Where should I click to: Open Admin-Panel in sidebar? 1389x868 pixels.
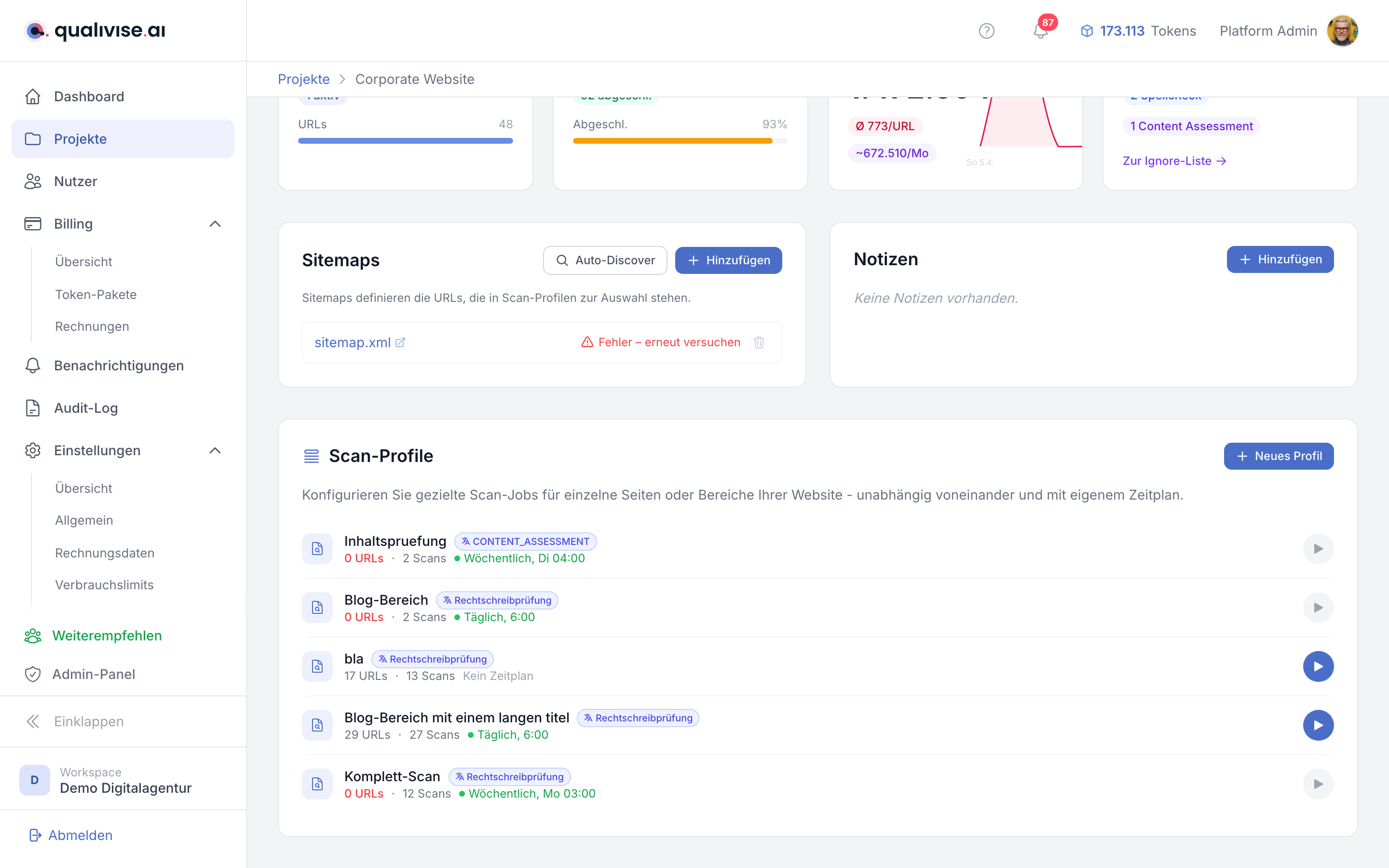click(x=123, y=674)
